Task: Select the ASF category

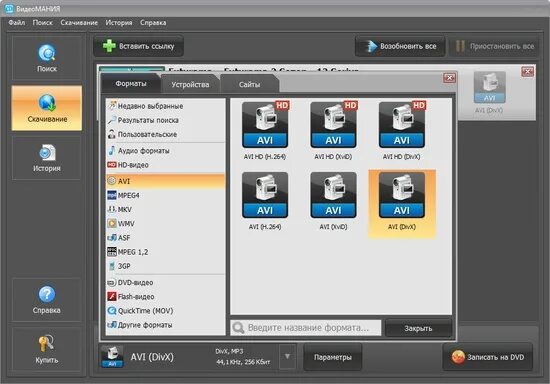Action: [165, 238]
